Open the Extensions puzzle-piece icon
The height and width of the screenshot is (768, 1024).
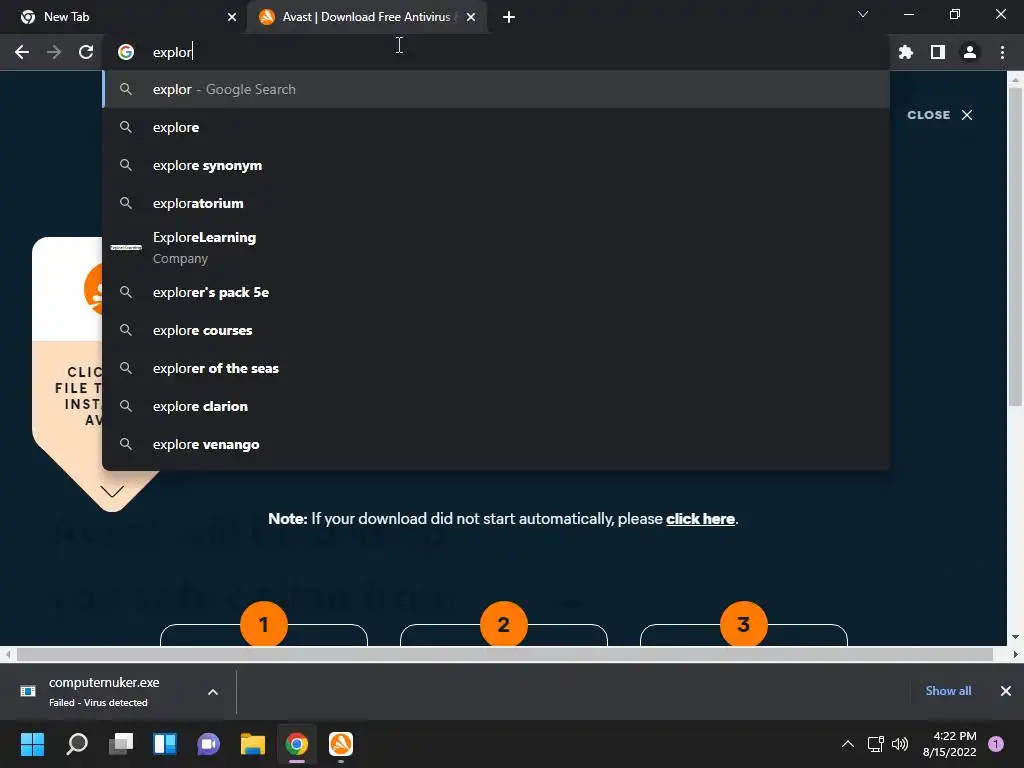pyautogui.click(x=905, y=52)
